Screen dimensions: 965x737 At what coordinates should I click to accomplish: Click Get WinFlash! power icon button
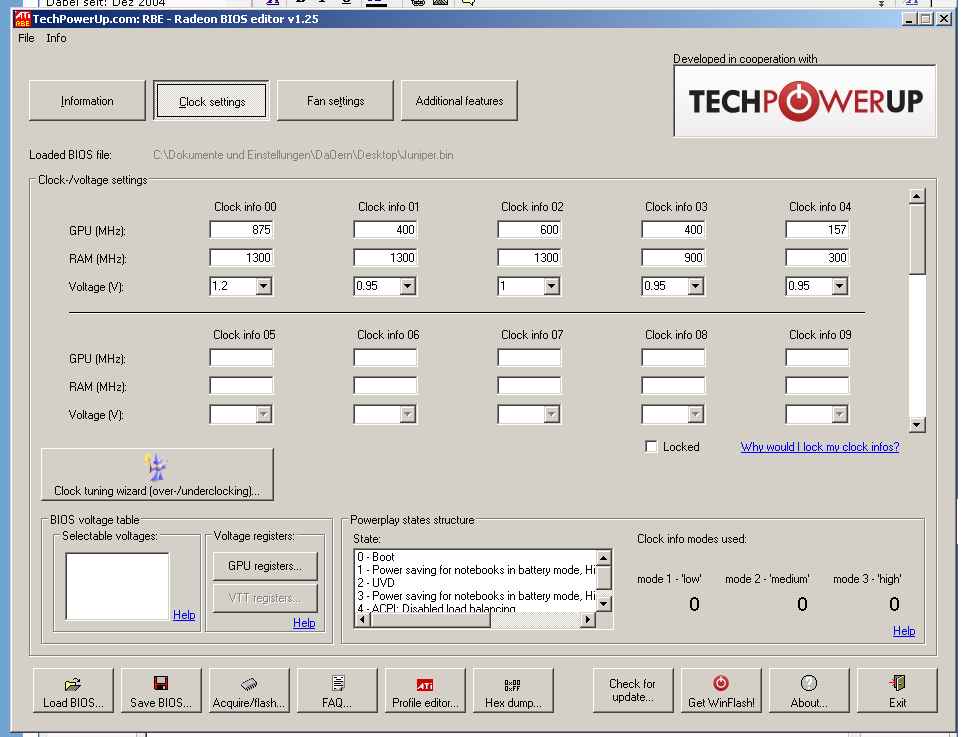[x=721, y=690]
